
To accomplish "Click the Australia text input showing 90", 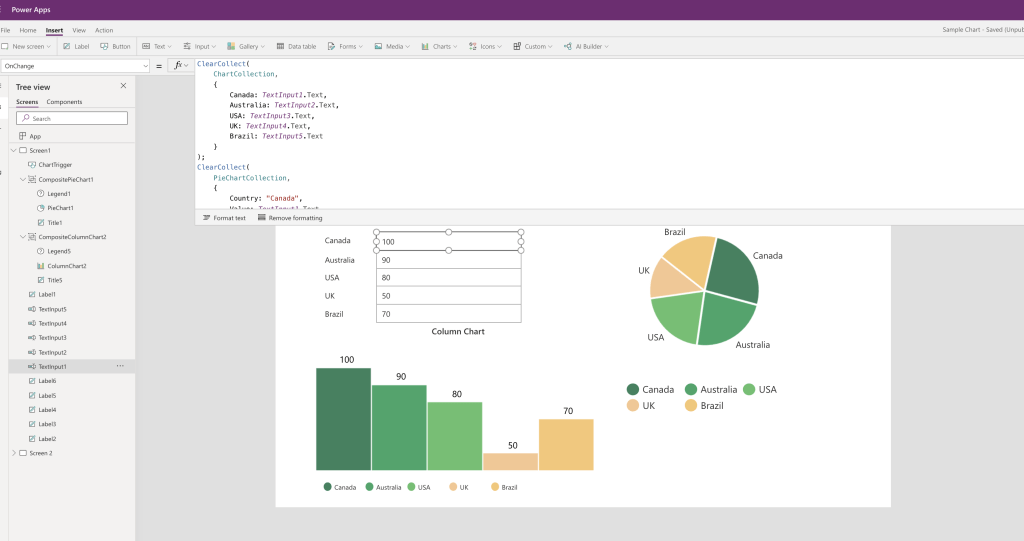I will click(x=448, y=260).
